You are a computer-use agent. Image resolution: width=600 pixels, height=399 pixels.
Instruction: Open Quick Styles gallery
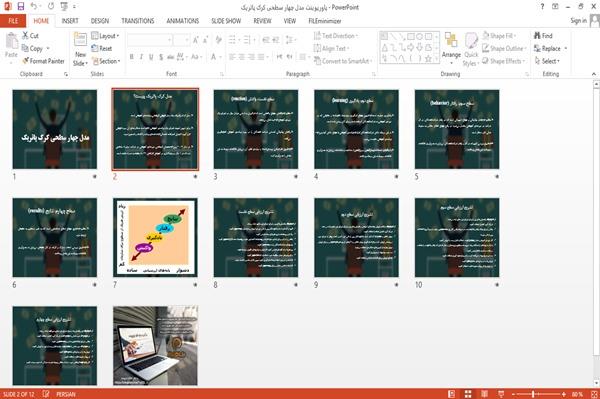click(471, 49)
